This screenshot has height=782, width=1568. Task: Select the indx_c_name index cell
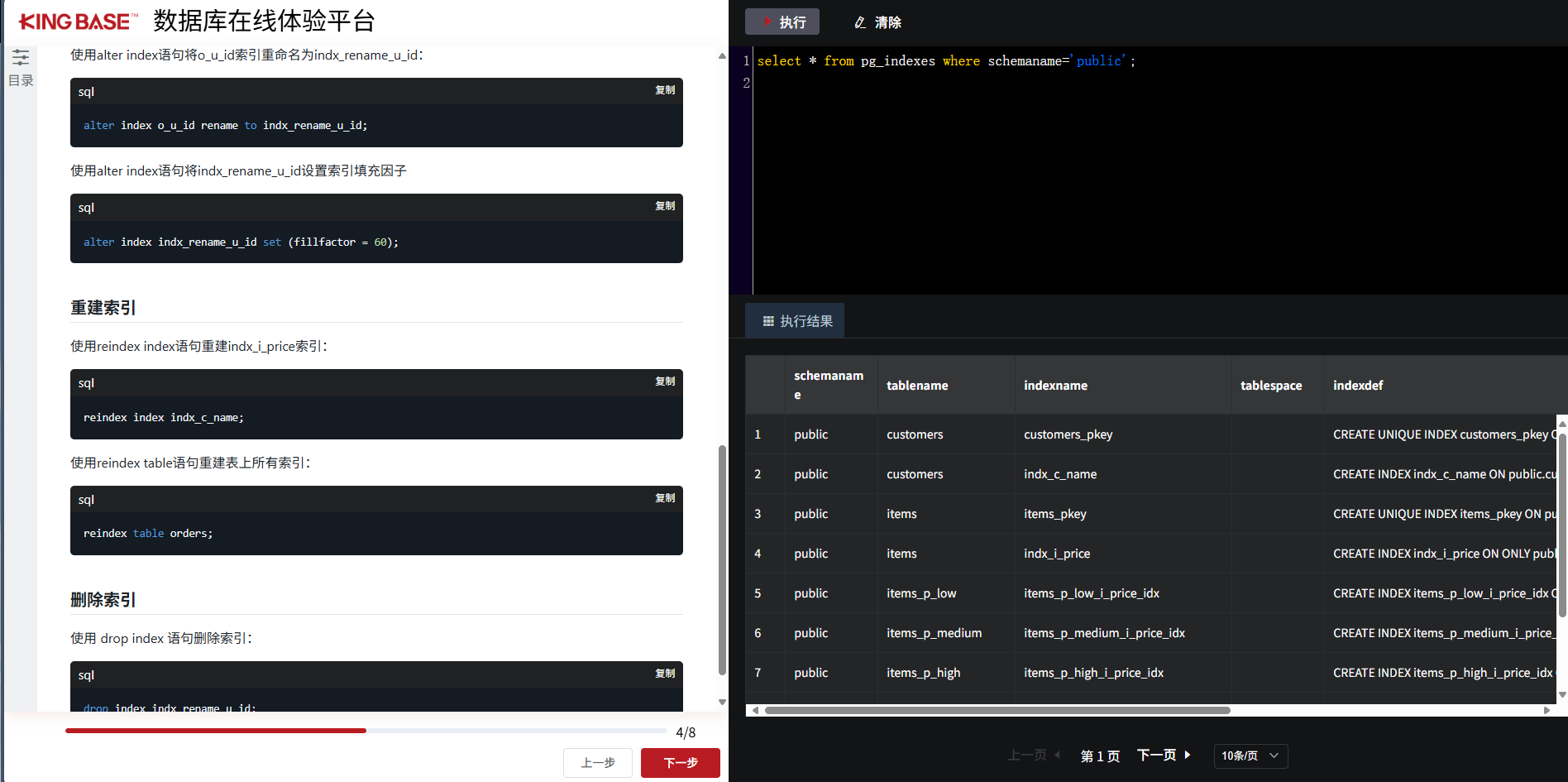coord(1123,474)
